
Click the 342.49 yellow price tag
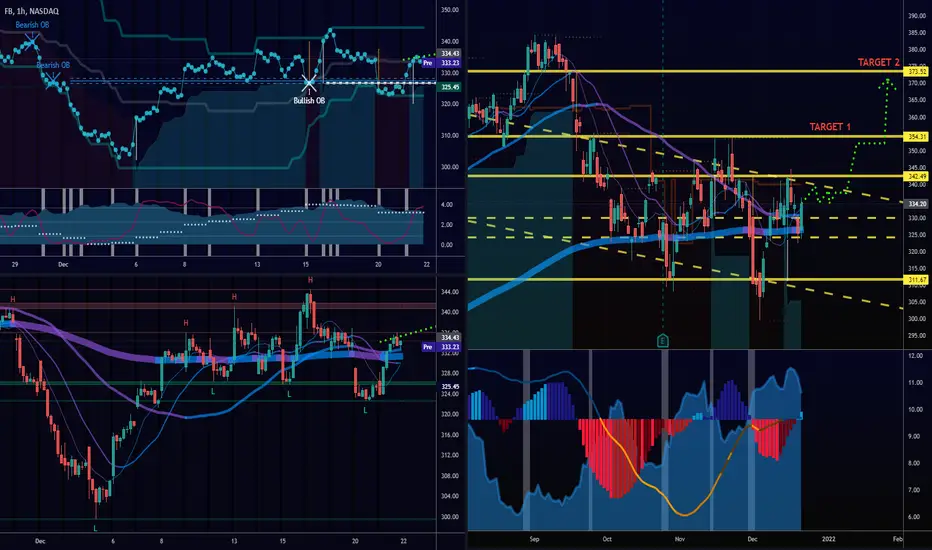916,177
